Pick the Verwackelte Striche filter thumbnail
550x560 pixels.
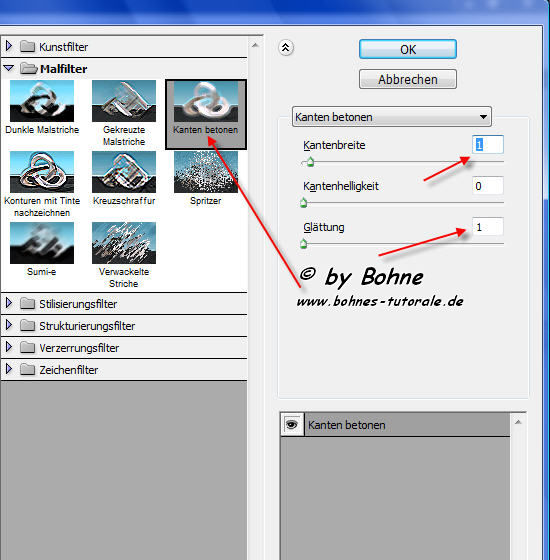point(124,243)
